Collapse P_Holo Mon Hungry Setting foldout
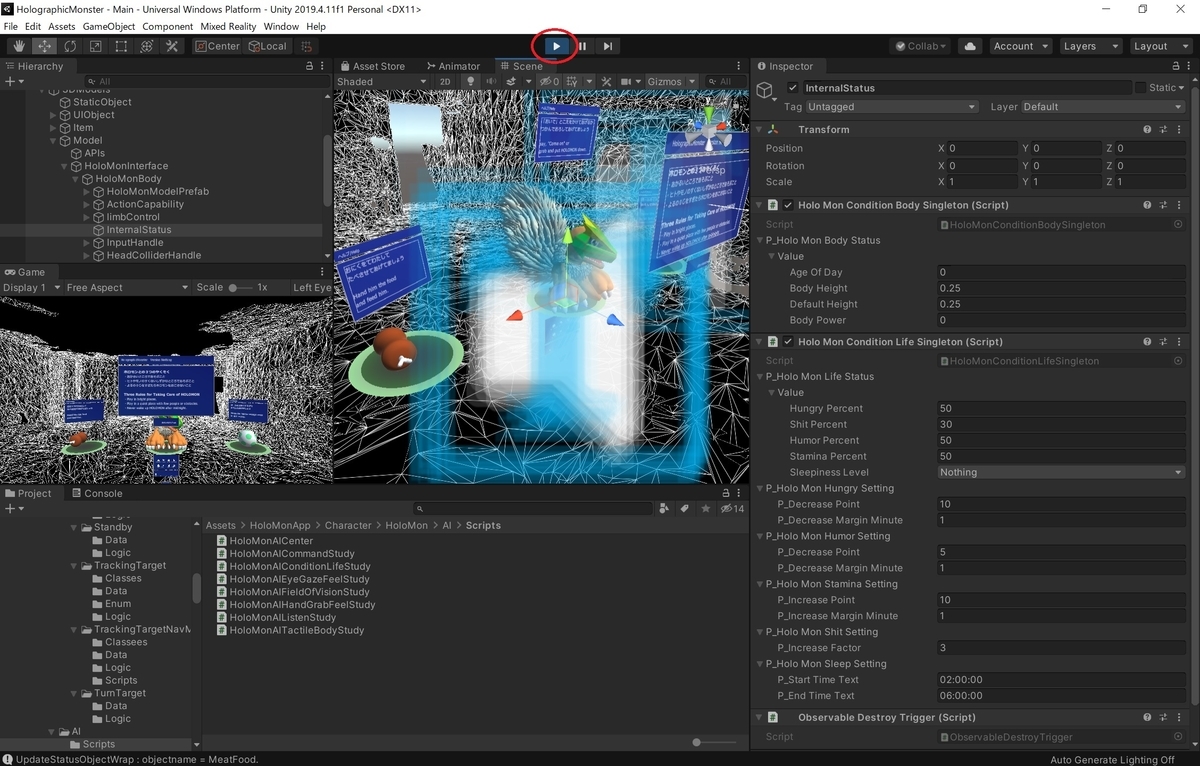Image resolution: width=1200 pixels, height=766 pixels. (759, 488)
